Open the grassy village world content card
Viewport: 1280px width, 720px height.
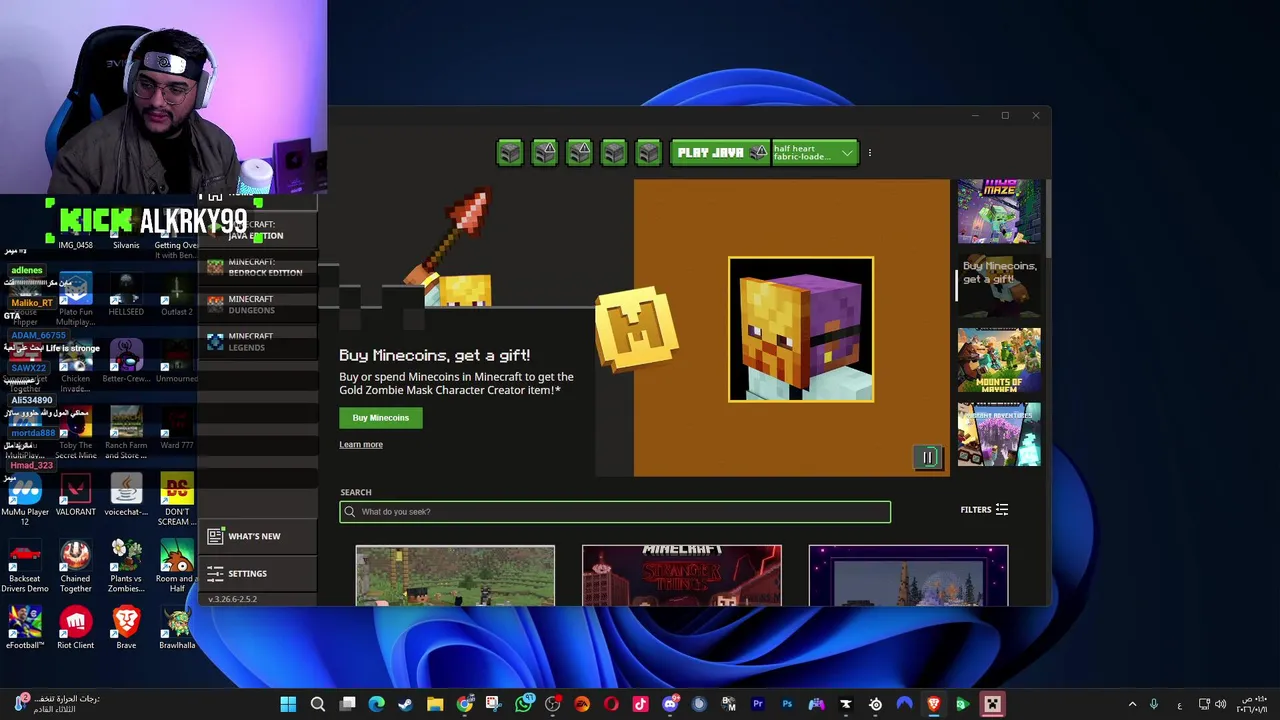click(x=455, y=575)
